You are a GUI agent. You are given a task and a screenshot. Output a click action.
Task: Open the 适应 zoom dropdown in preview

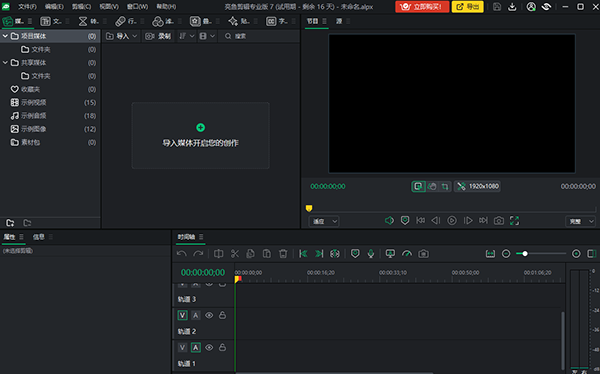tap(324, 221)
